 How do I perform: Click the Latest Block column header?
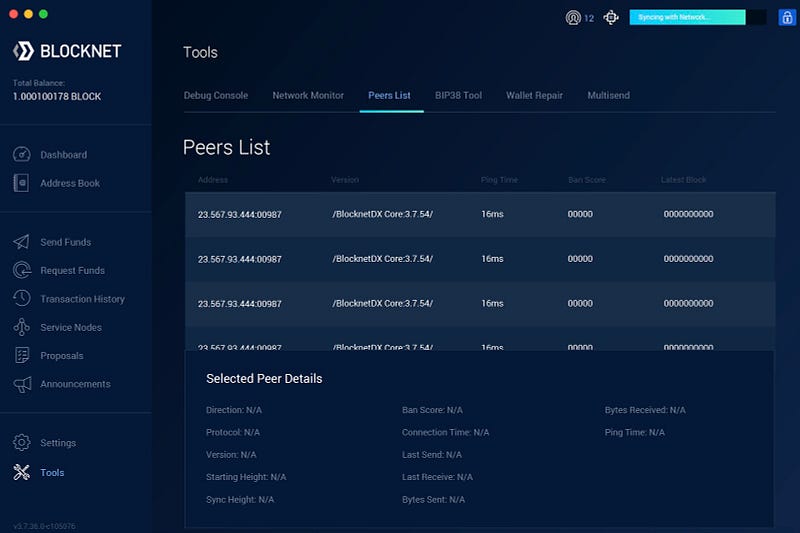pos(683,180)
